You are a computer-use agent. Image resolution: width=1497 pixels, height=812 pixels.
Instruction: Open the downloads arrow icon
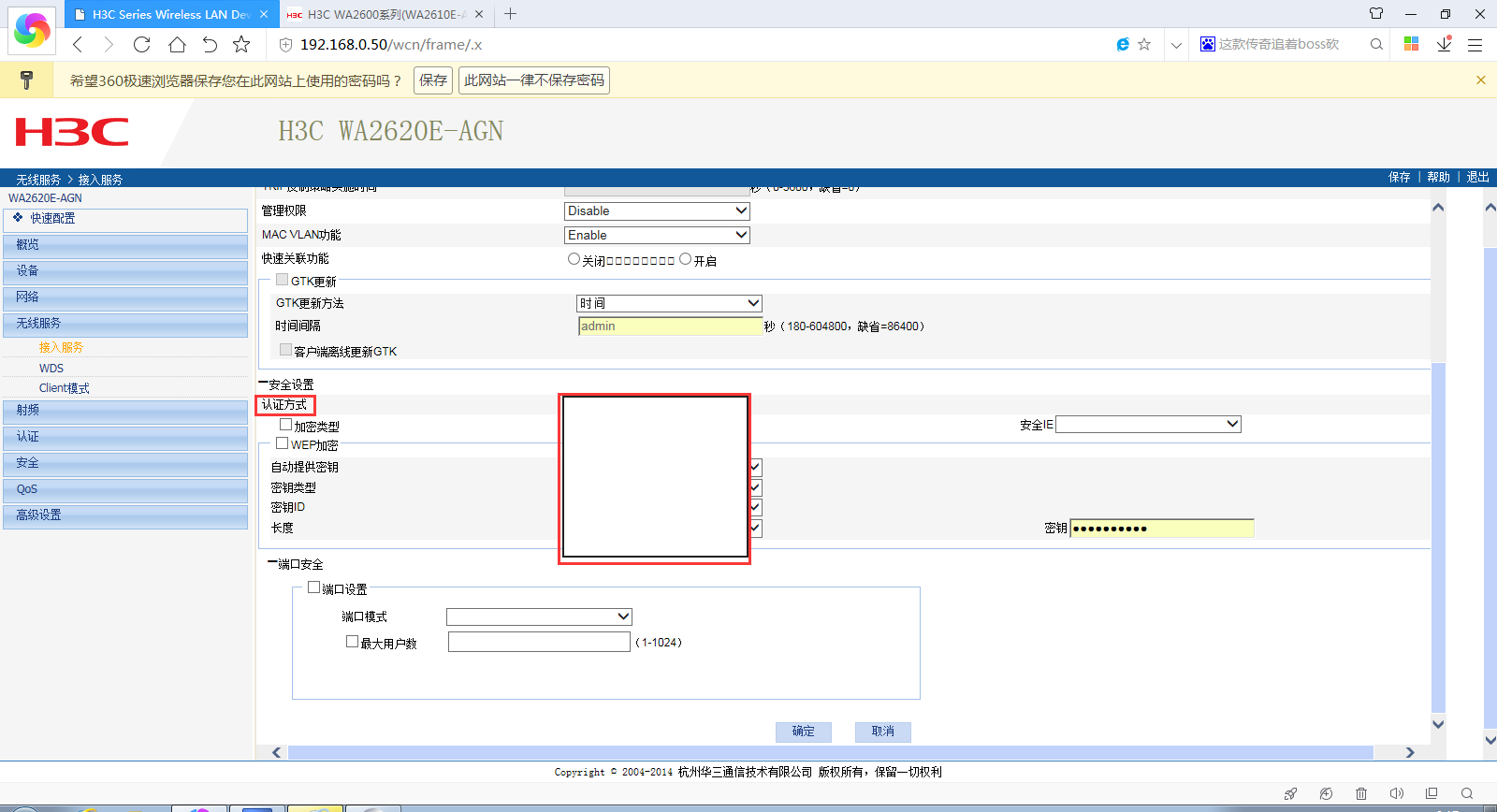click(1445, 44)
